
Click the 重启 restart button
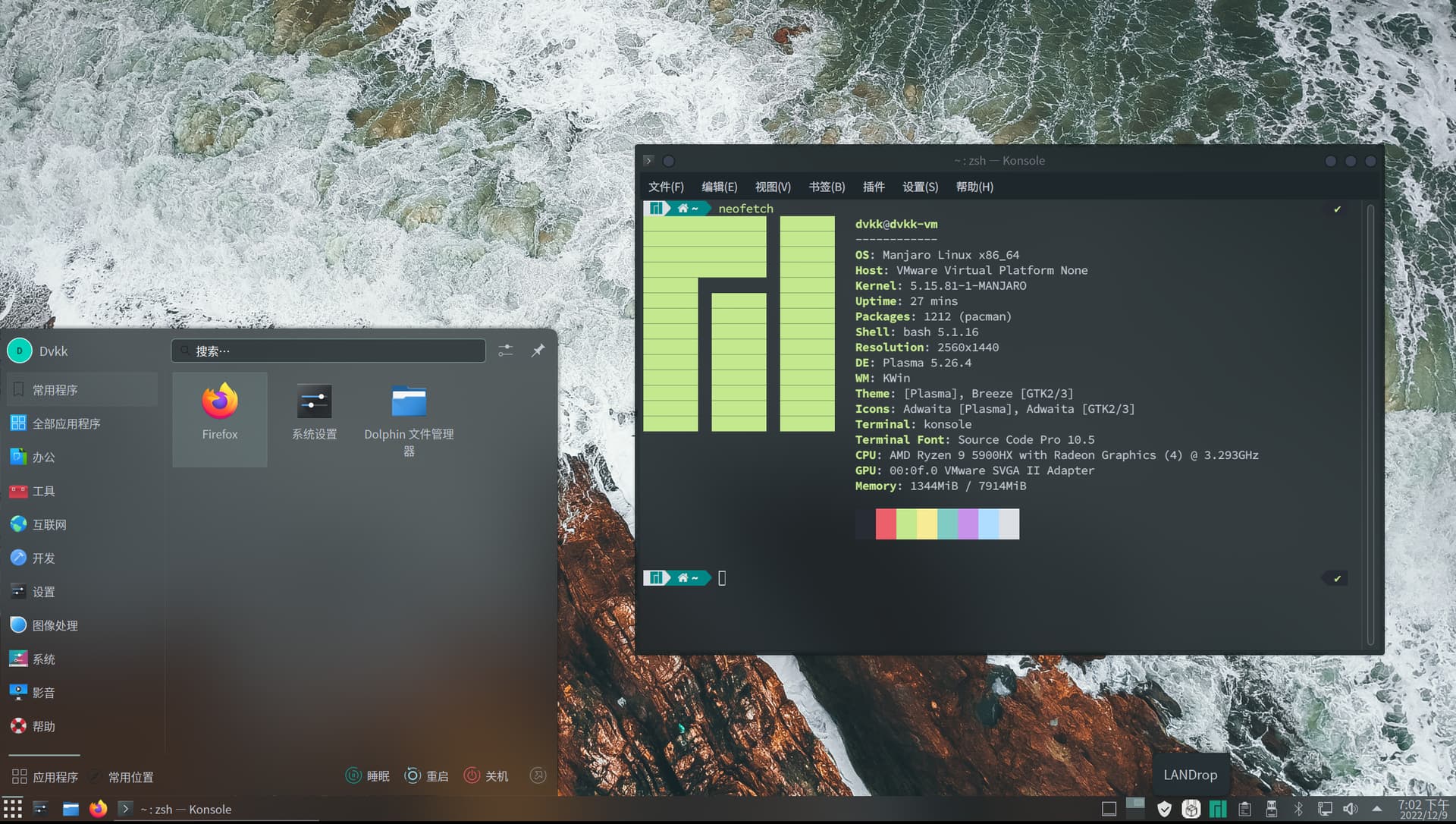[x=427, y=775]
